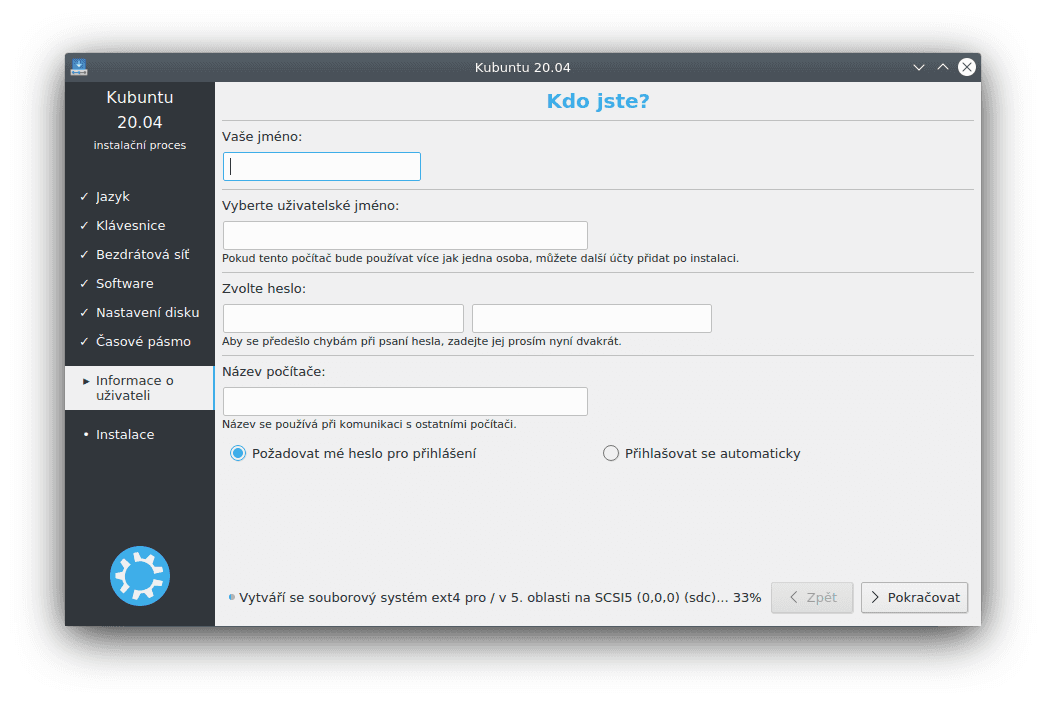Toggle the window shade chevron in titlebar
Image resolution: width=1046 pixels, height=703 pixels.
(x=918, y=67)
